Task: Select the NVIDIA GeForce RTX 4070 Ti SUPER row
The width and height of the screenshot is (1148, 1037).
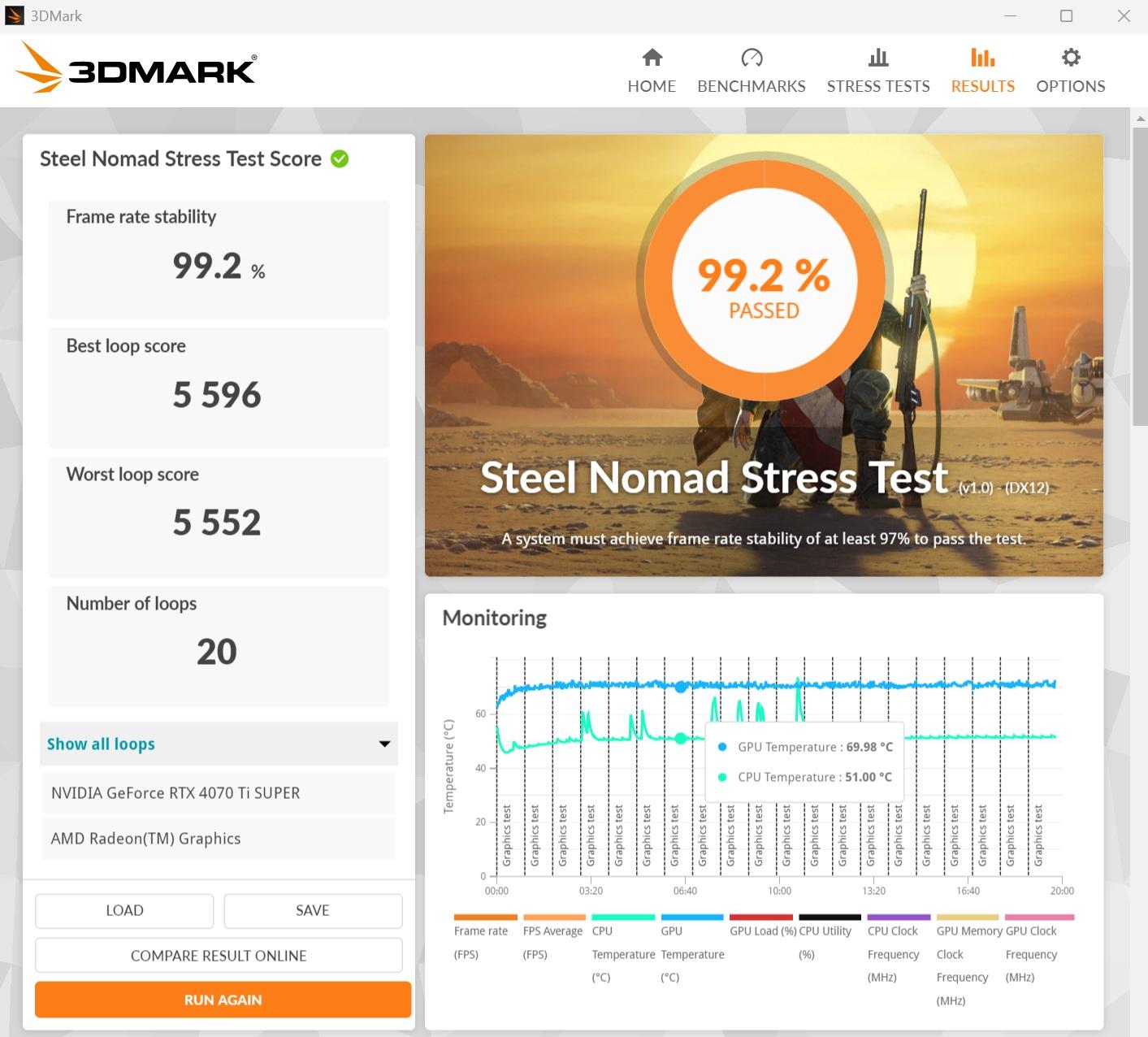Action: point(219,793)
